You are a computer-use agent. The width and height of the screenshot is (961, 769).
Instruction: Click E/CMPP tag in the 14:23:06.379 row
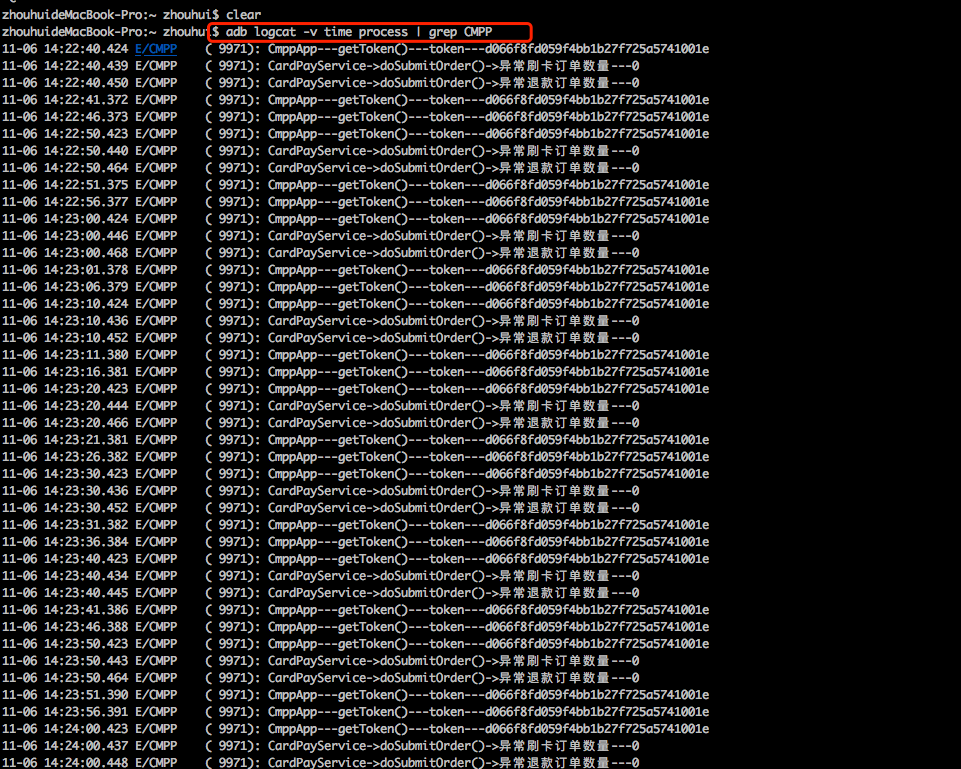click(x=156, y=287)
